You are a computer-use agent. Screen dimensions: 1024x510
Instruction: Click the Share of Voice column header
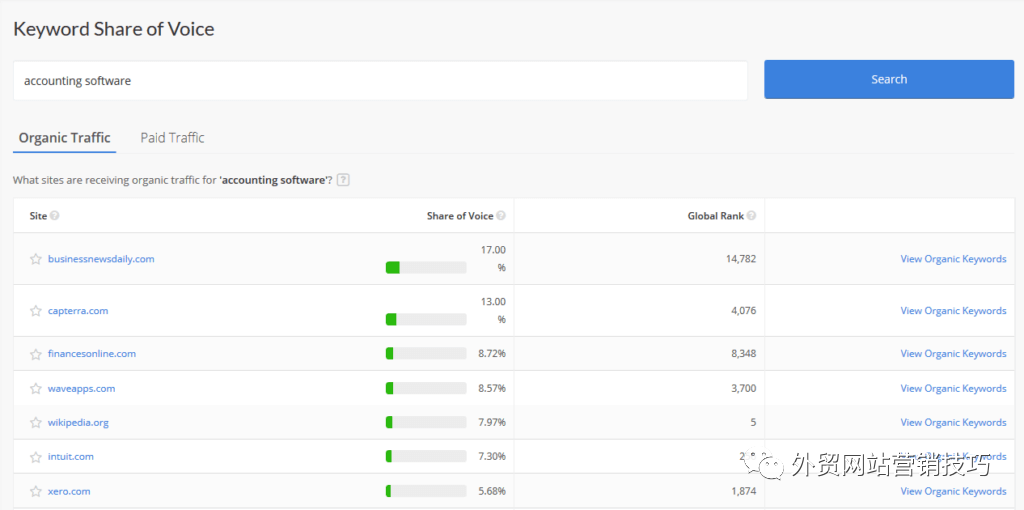point(460,215)
